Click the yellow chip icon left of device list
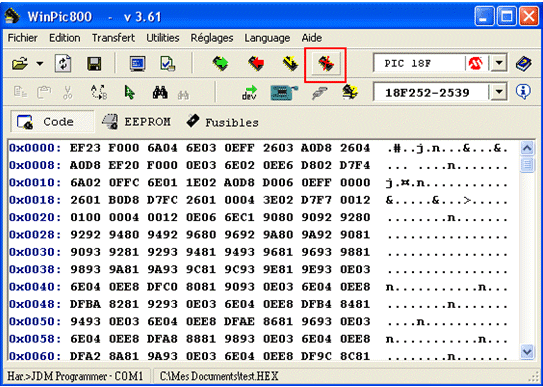Viewport: 543px width, 387px height. click(350, 92)
